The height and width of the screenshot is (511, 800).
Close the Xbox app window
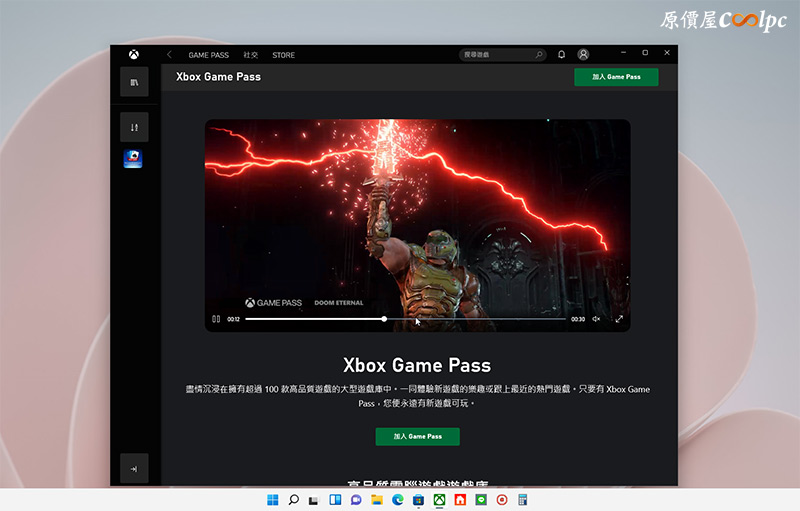667,53
